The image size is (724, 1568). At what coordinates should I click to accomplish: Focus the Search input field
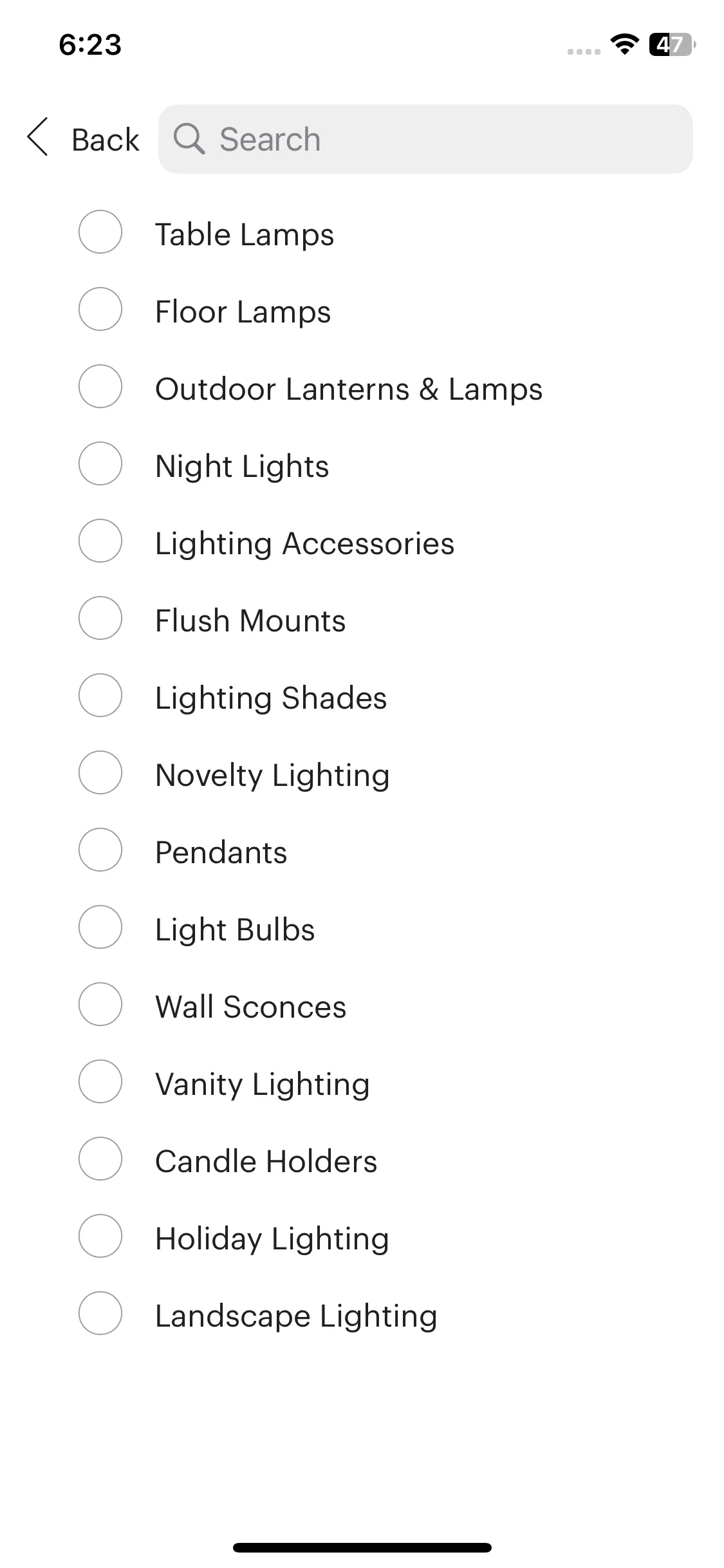425,139
